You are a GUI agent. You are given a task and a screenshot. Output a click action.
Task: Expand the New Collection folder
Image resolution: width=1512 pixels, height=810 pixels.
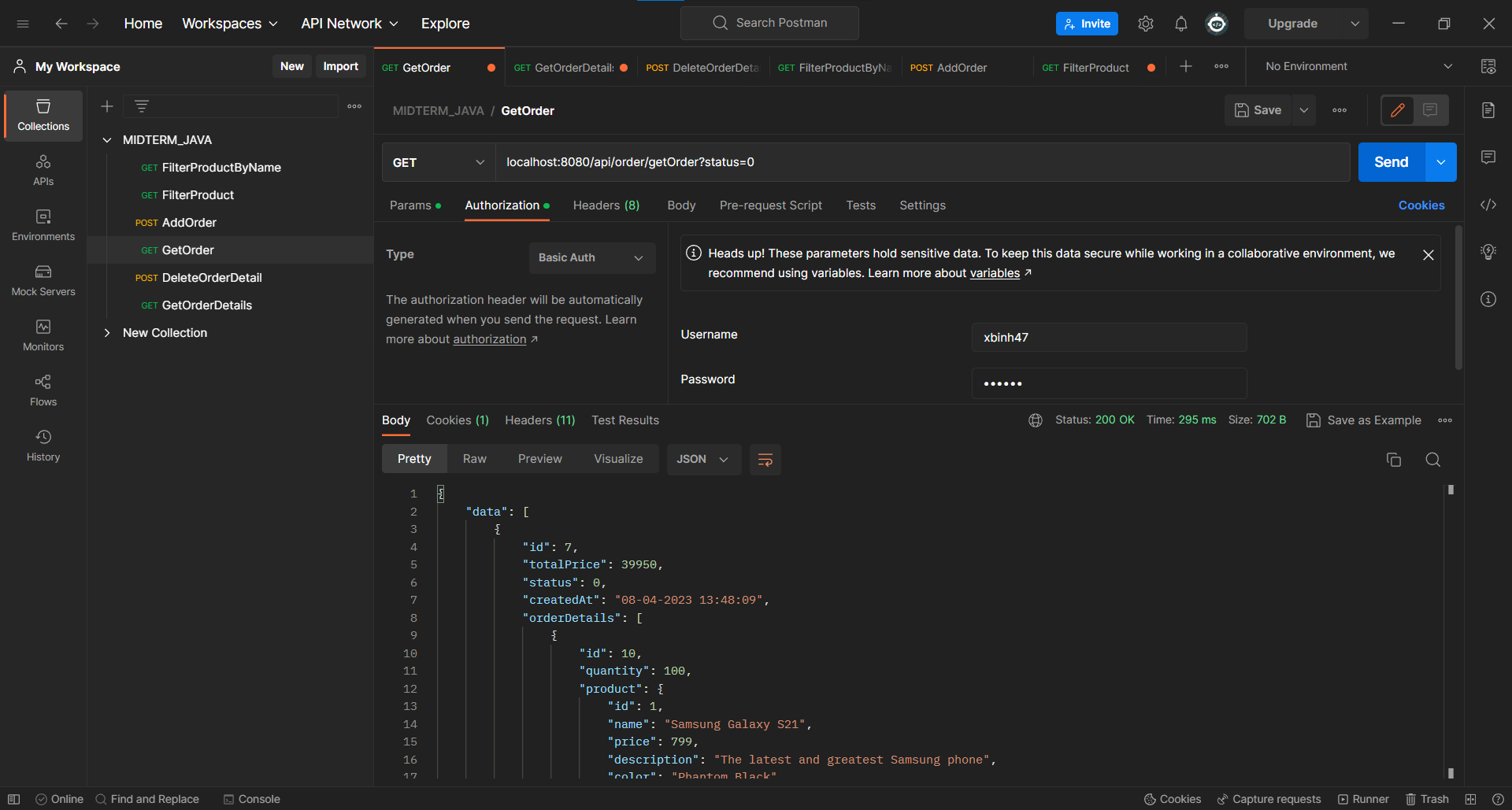click(107, 333)
